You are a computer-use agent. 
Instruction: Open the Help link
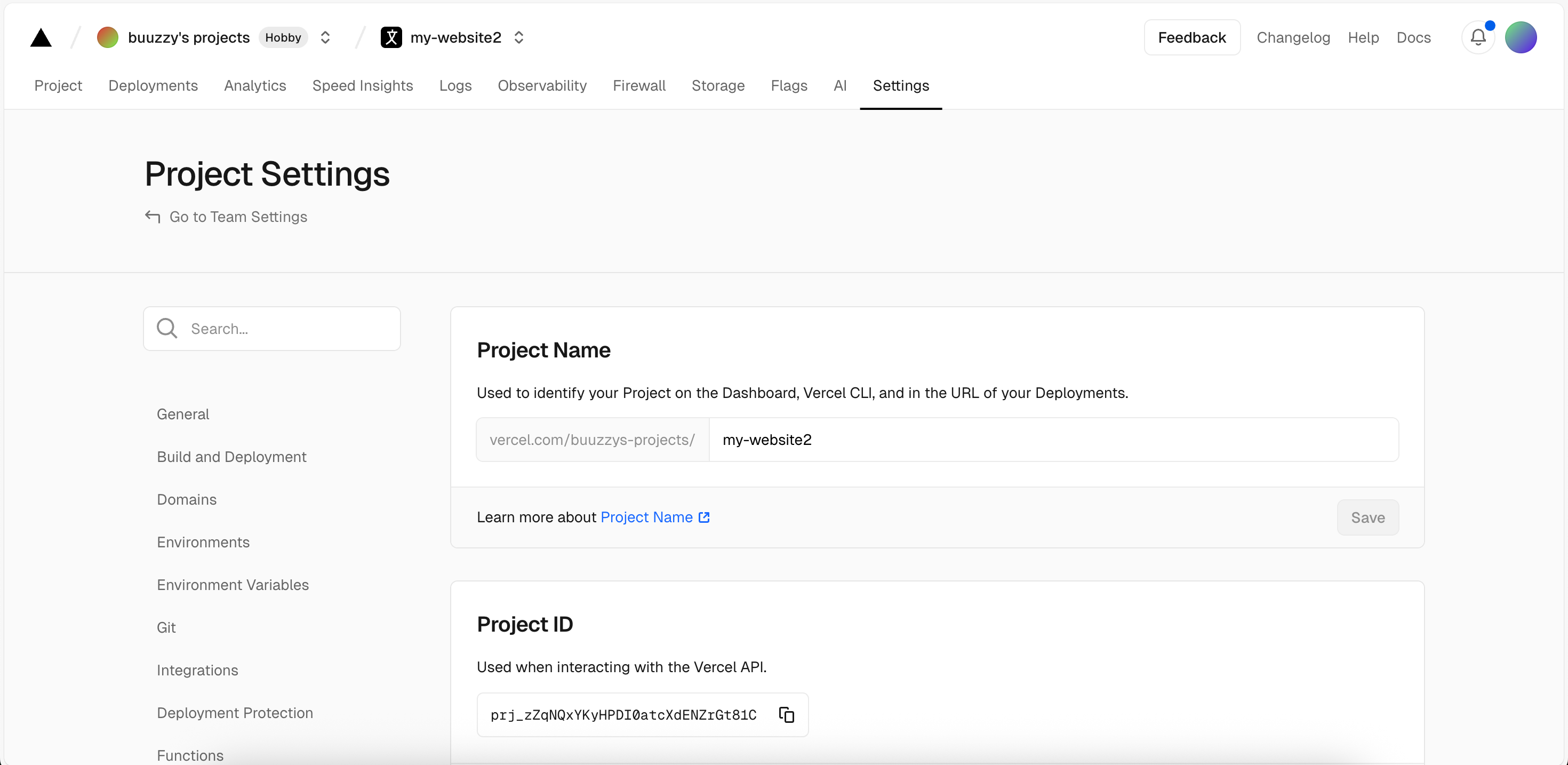pyautogui.click(x=1363, y=38)
